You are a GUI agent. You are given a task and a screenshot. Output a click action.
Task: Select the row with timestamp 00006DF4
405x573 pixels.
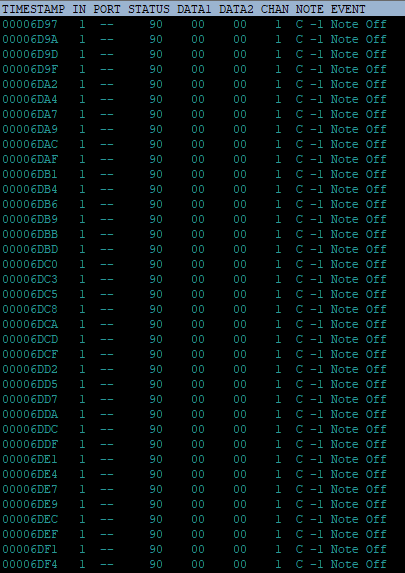coord(202,564)
